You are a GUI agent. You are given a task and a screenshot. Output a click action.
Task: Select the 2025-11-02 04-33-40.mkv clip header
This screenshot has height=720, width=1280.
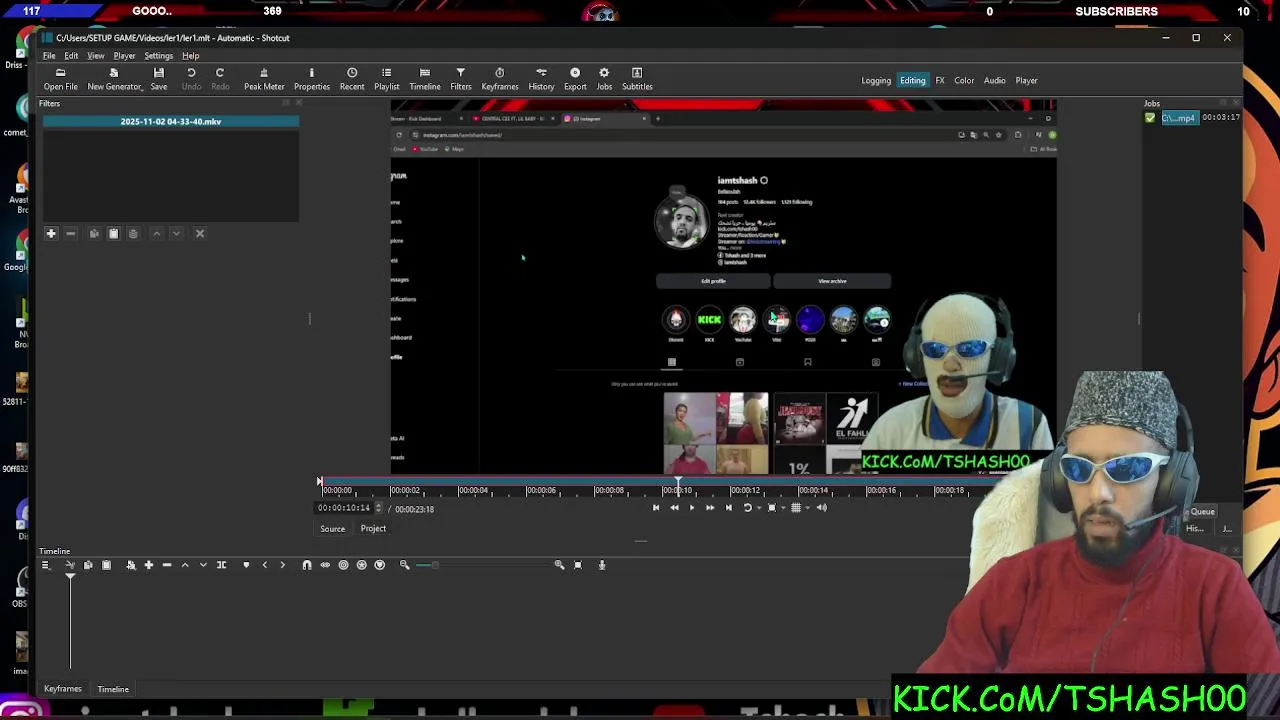pos(170,121)
